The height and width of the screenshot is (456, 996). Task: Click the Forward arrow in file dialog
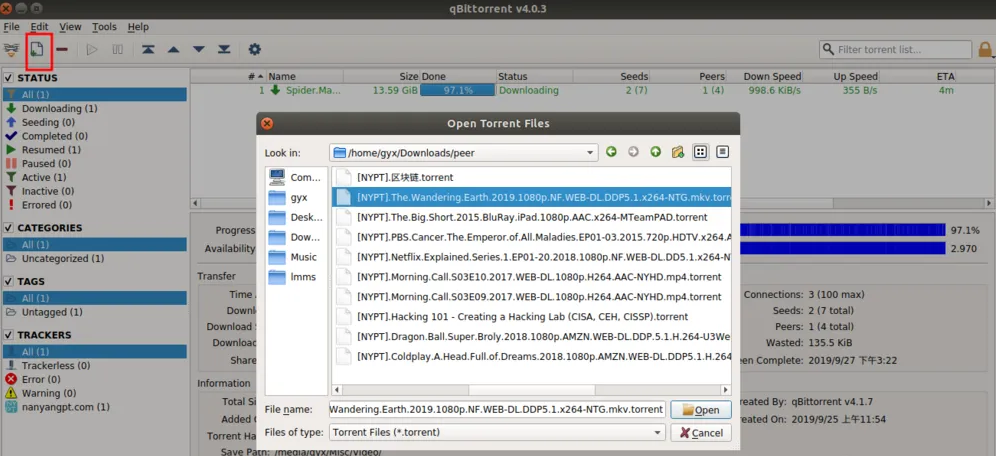pos(633,152)
